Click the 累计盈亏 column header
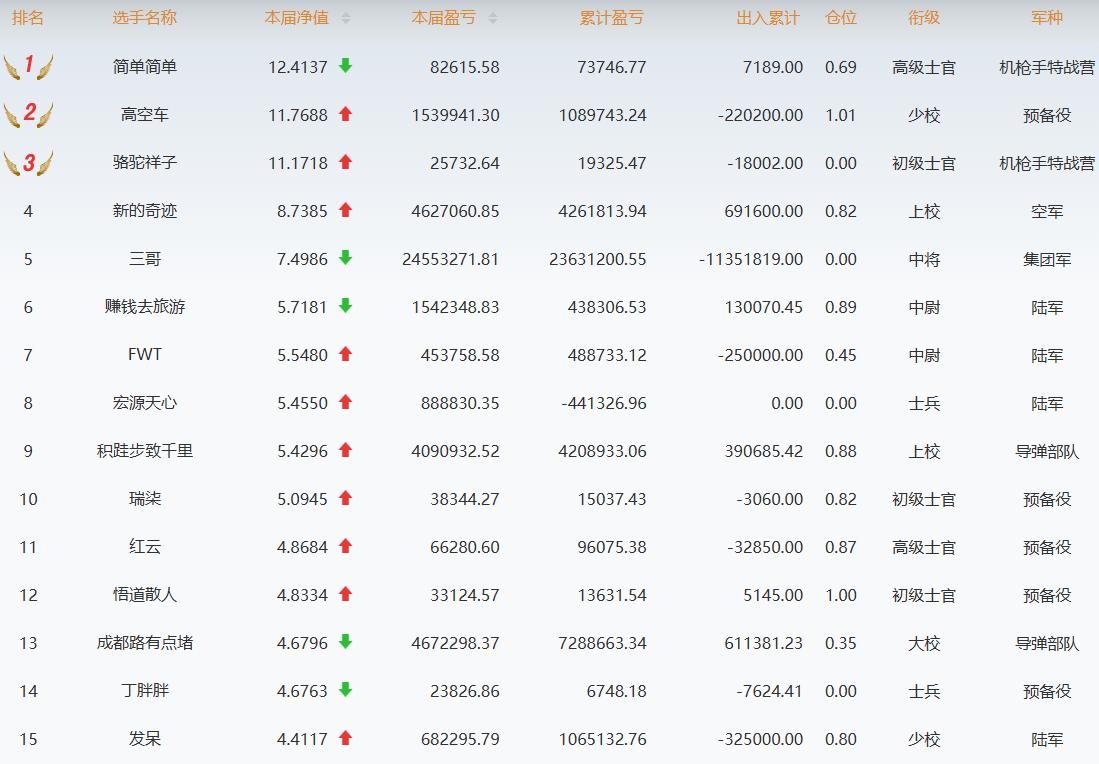1099x764 pixels. pos(611,18)
